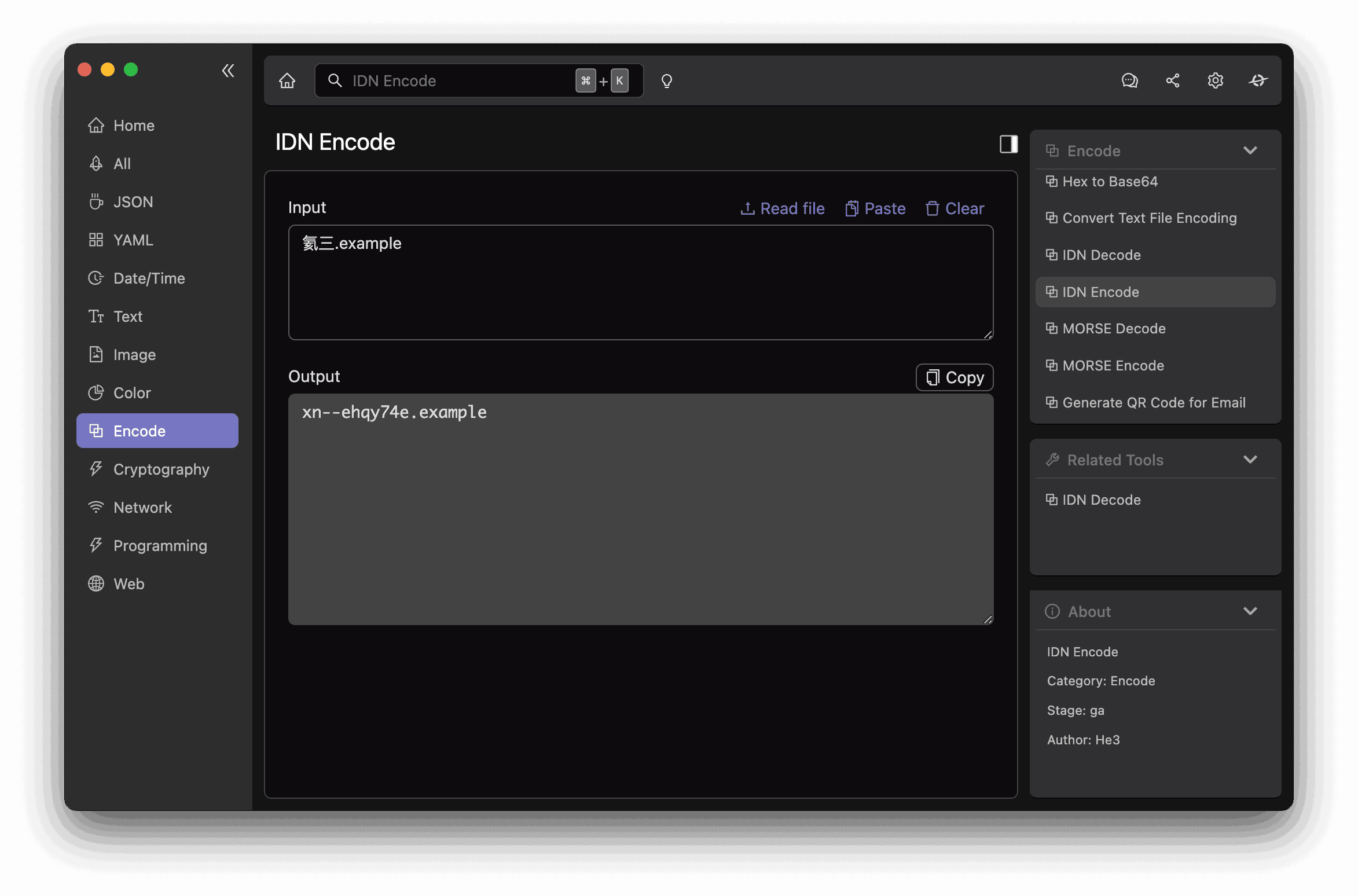Click the planet icon at top right
1358x896 pixels.
pyautogui.click(x=1258, y=80)
